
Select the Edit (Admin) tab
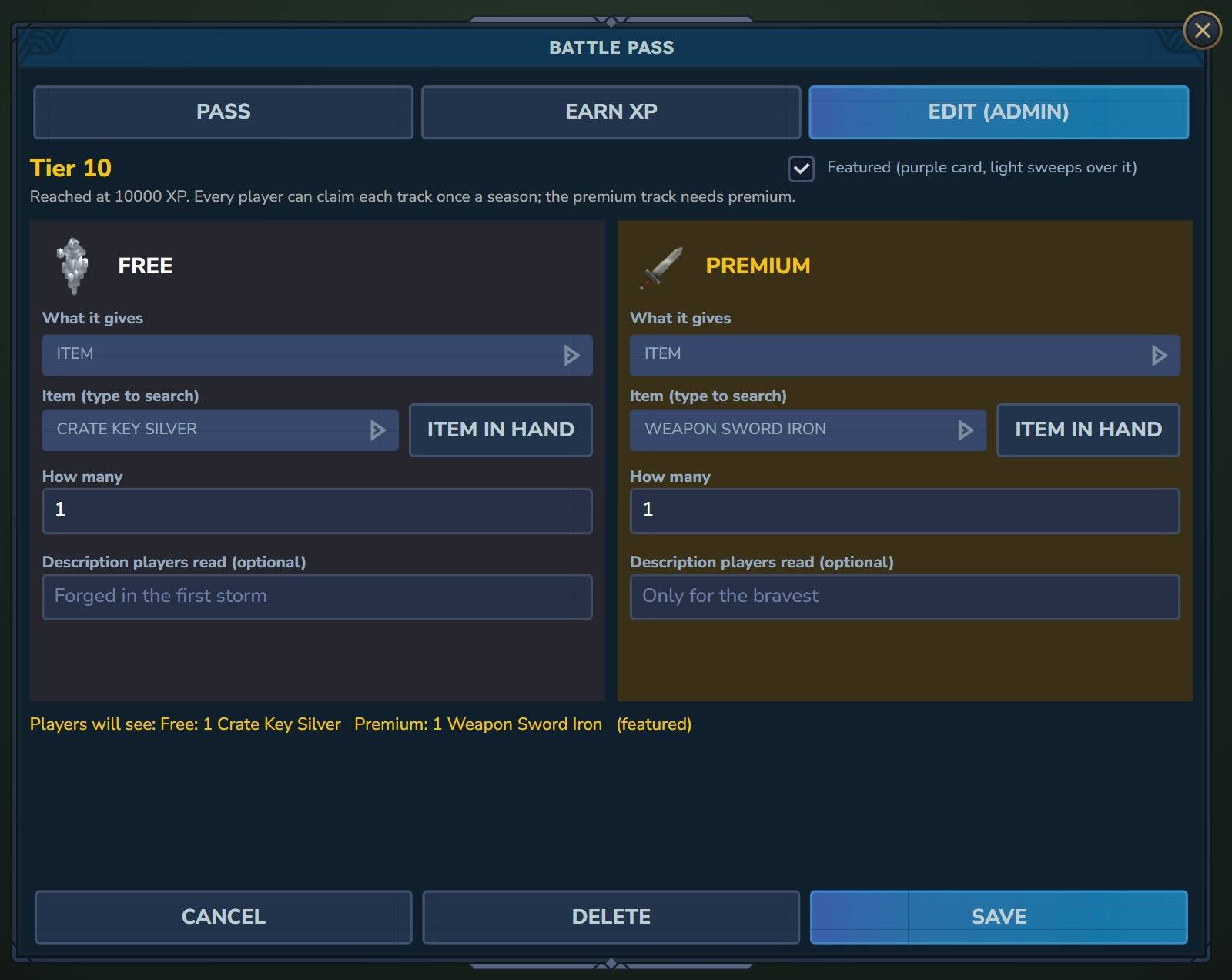999,112
